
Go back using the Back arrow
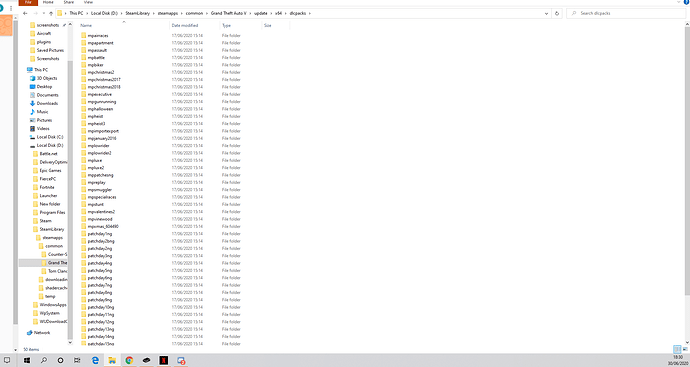pyautogui.click(x=25, y=13)
